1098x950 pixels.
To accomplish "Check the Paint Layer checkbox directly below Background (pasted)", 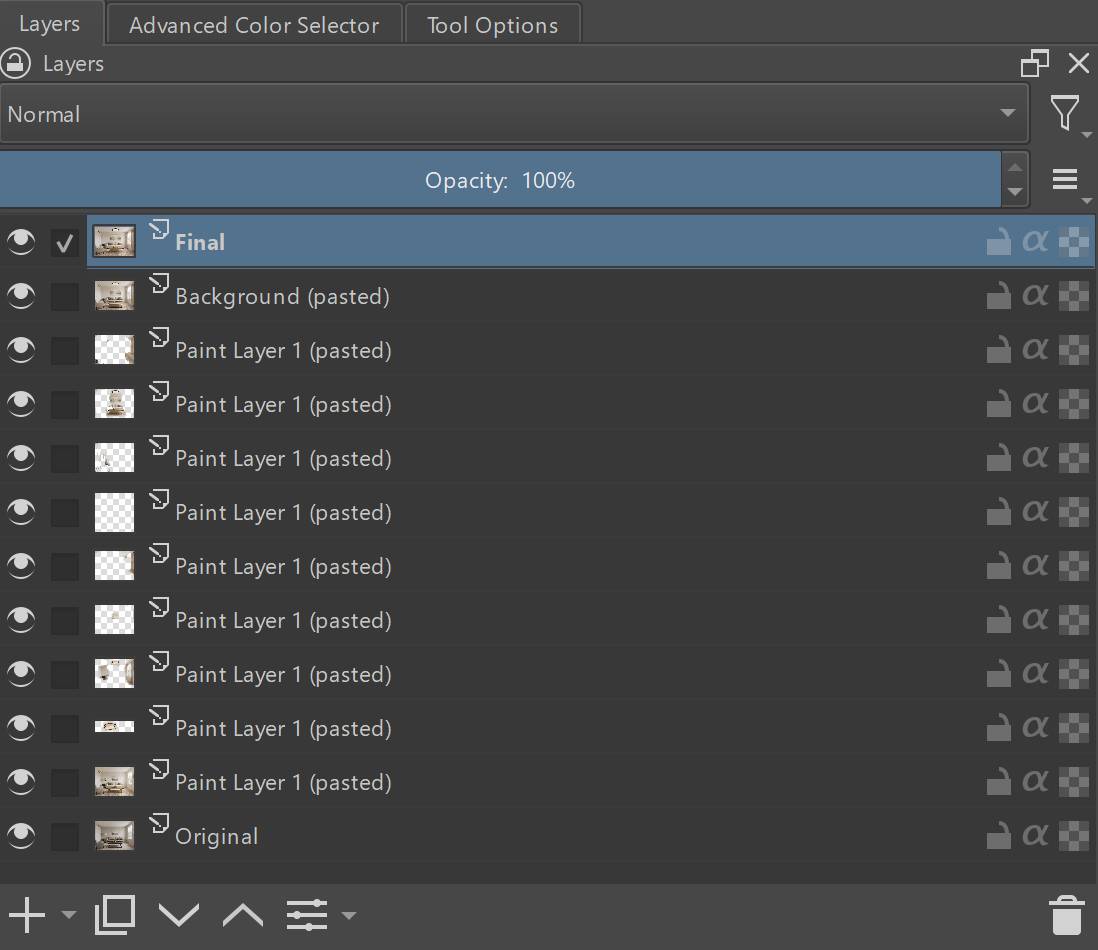I will click(65, 351).
